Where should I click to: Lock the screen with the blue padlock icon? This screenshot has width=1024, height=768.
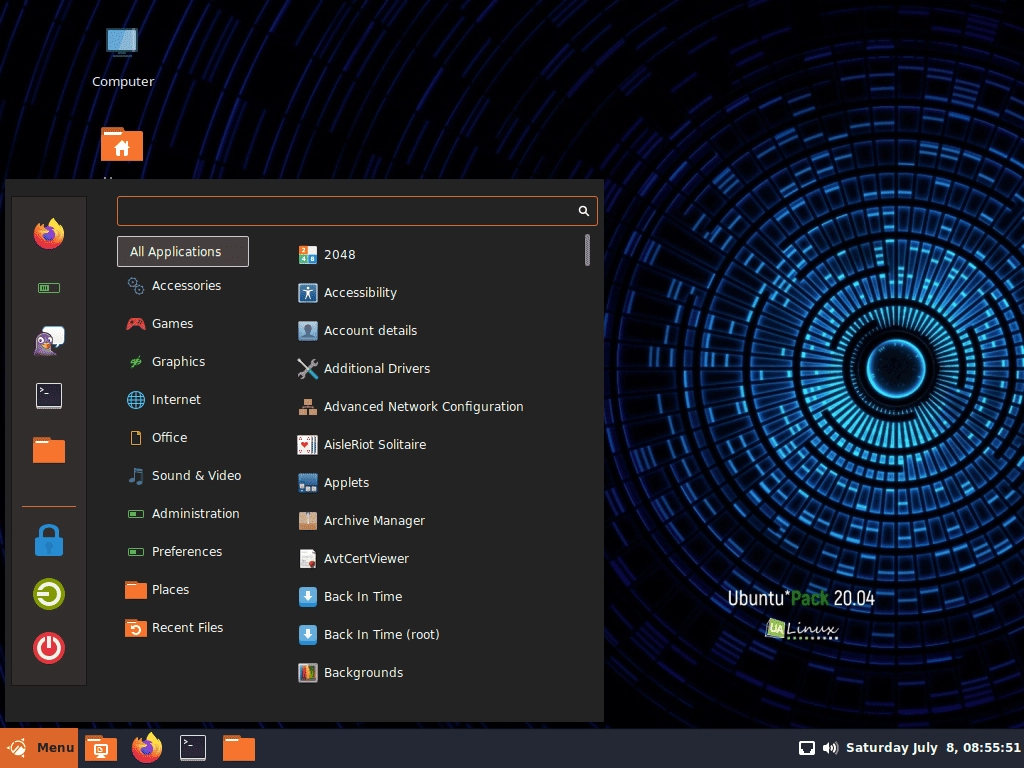pos(49,540)
